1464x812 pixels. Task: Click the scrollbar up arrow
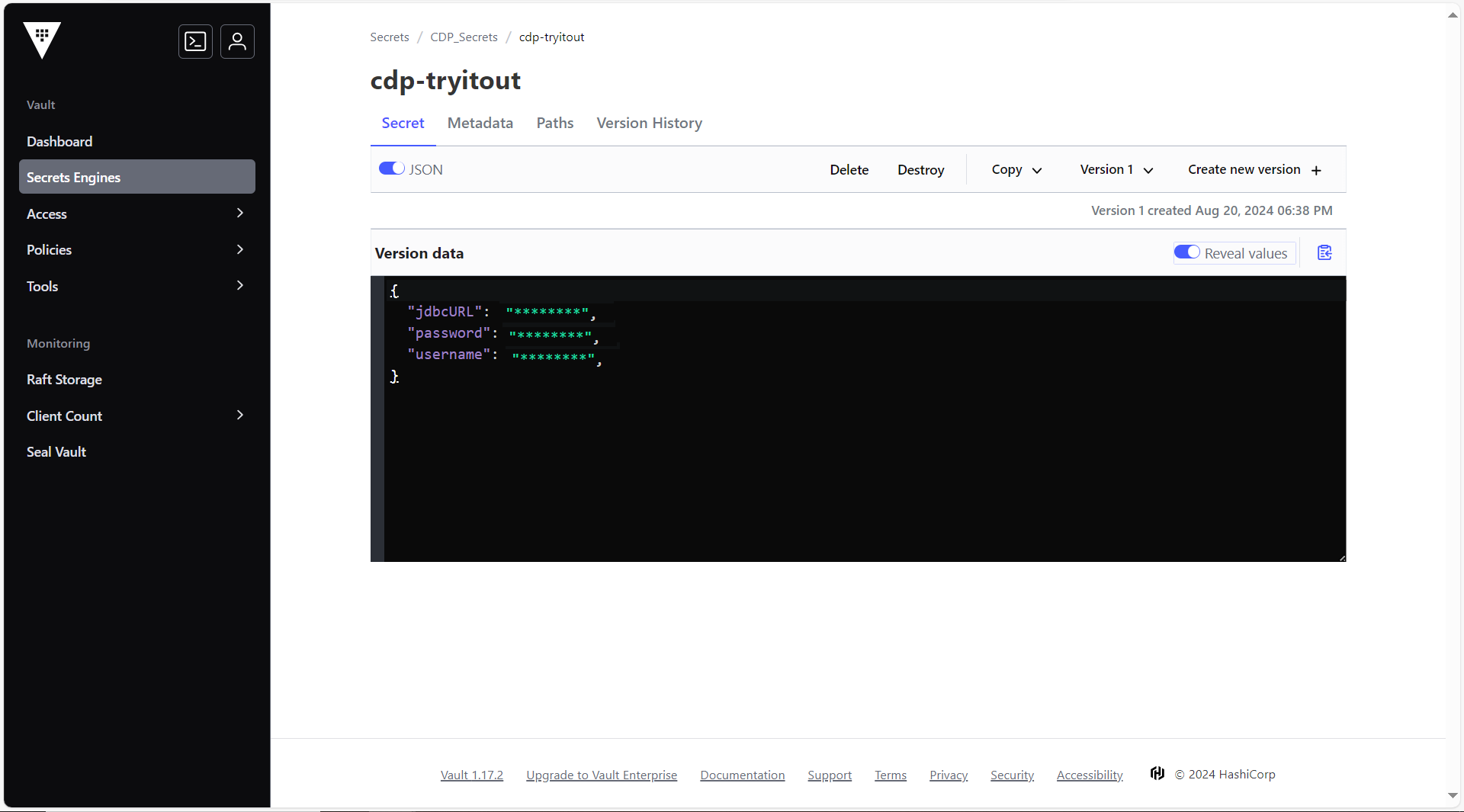[1453, 15]
